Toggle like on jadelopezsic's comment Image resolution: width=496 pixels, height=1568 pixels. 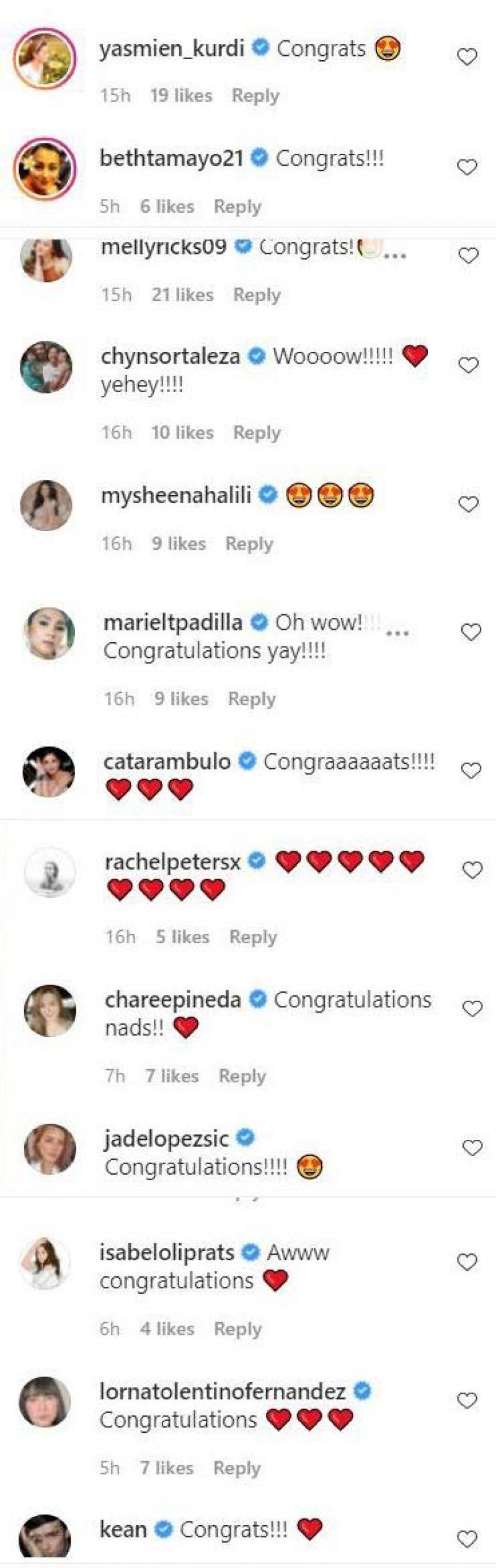tap(472, 1148)
